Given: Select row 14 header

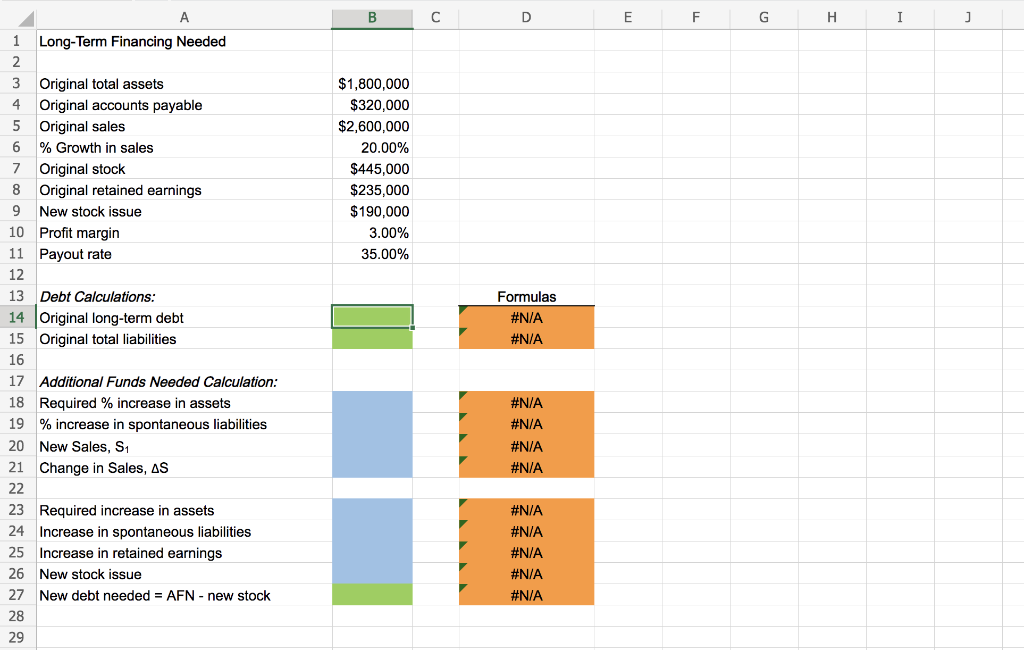Looking at the screenshot, I should [x=17, y=317].
